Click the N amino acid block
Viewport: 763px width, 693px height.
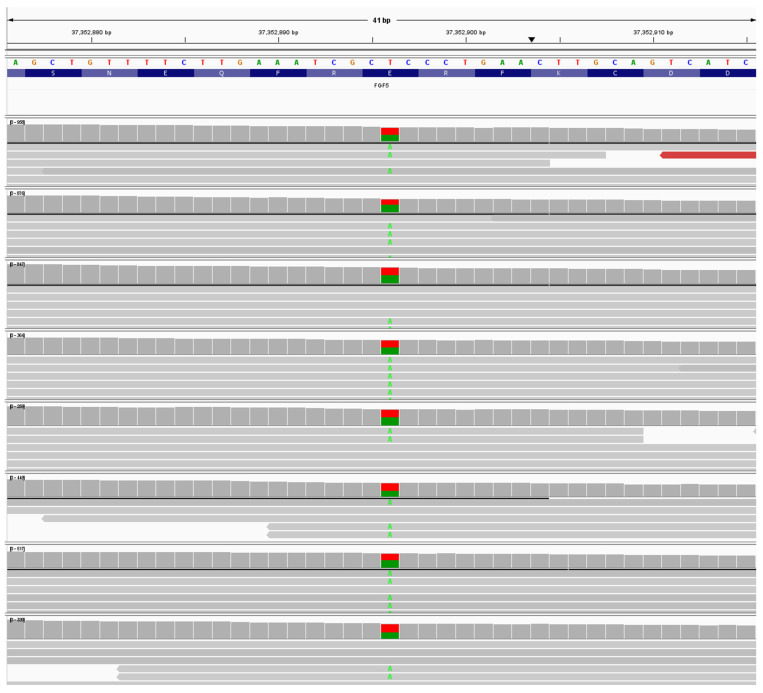[x=109, y=73]
